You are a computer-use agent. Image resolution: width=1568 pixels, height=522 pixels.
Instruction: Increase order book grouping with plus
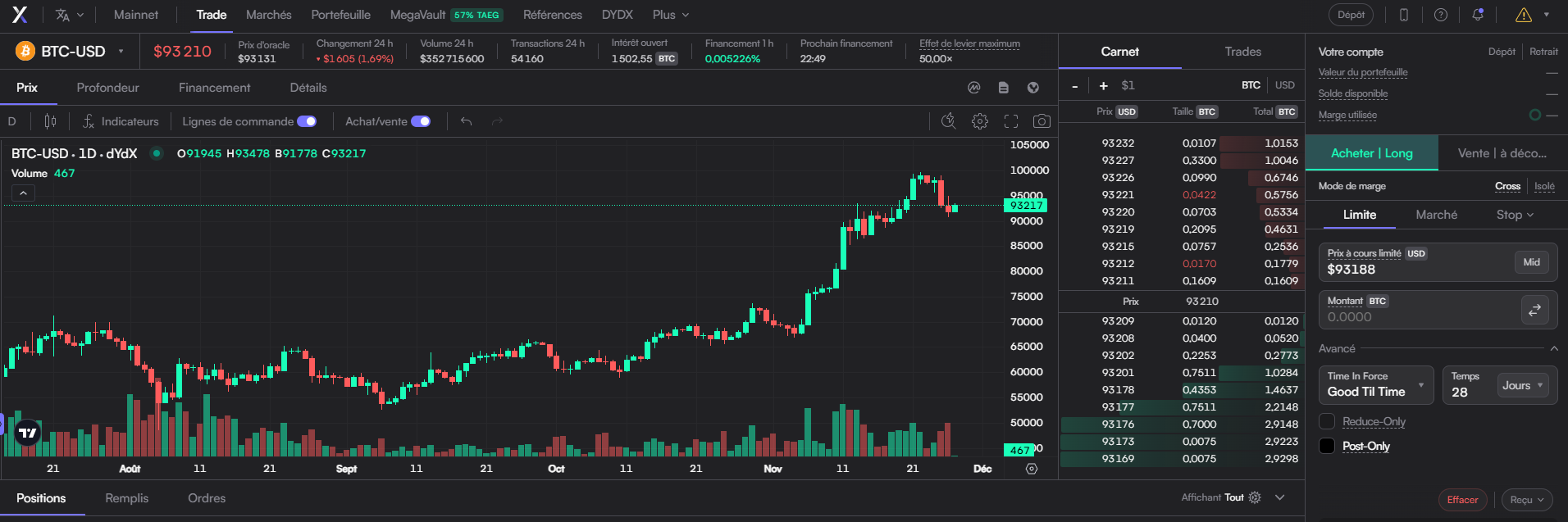(1103, 85)
